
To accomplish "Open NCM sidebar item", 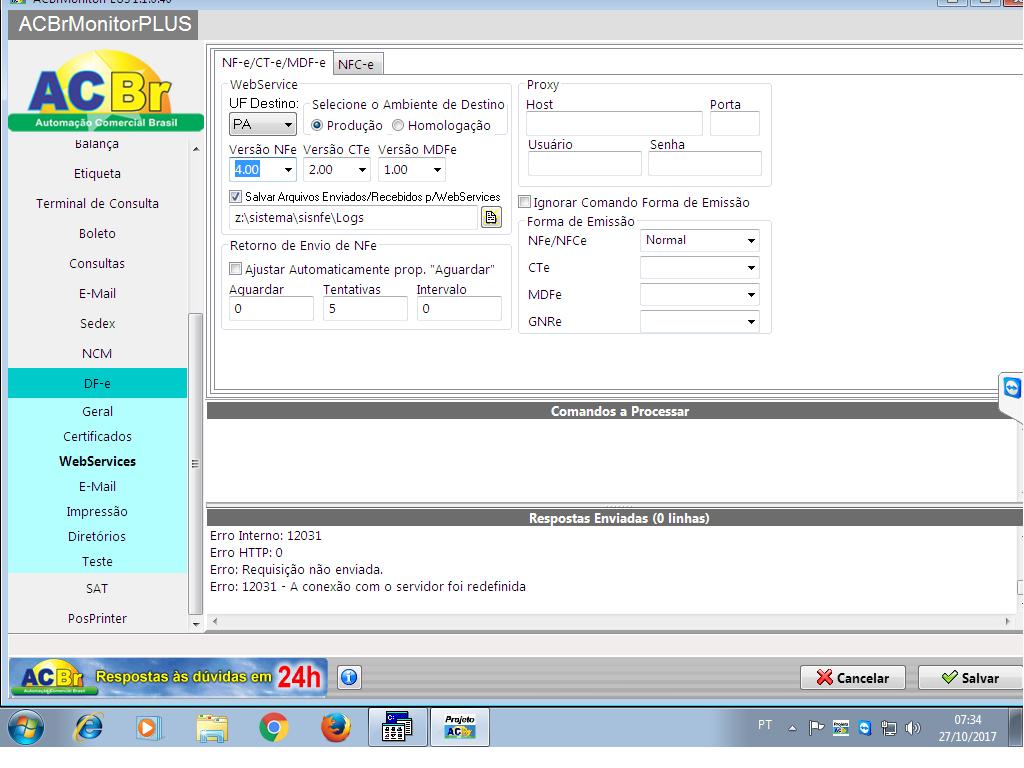I will (x=97, y=353).
